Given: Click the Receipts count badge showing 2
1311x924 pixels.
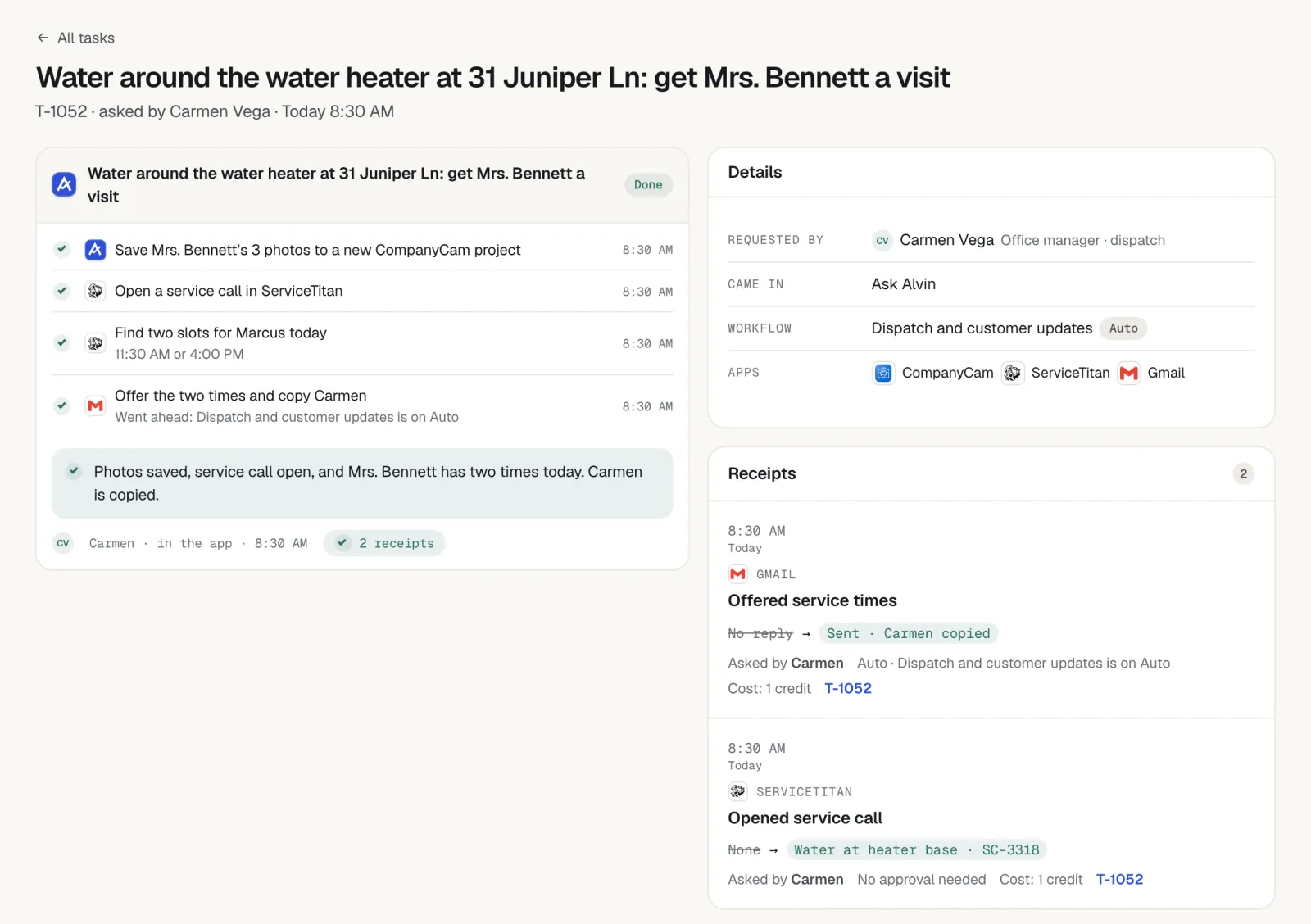Looking at the screenshot, I should click(1243, 473).
